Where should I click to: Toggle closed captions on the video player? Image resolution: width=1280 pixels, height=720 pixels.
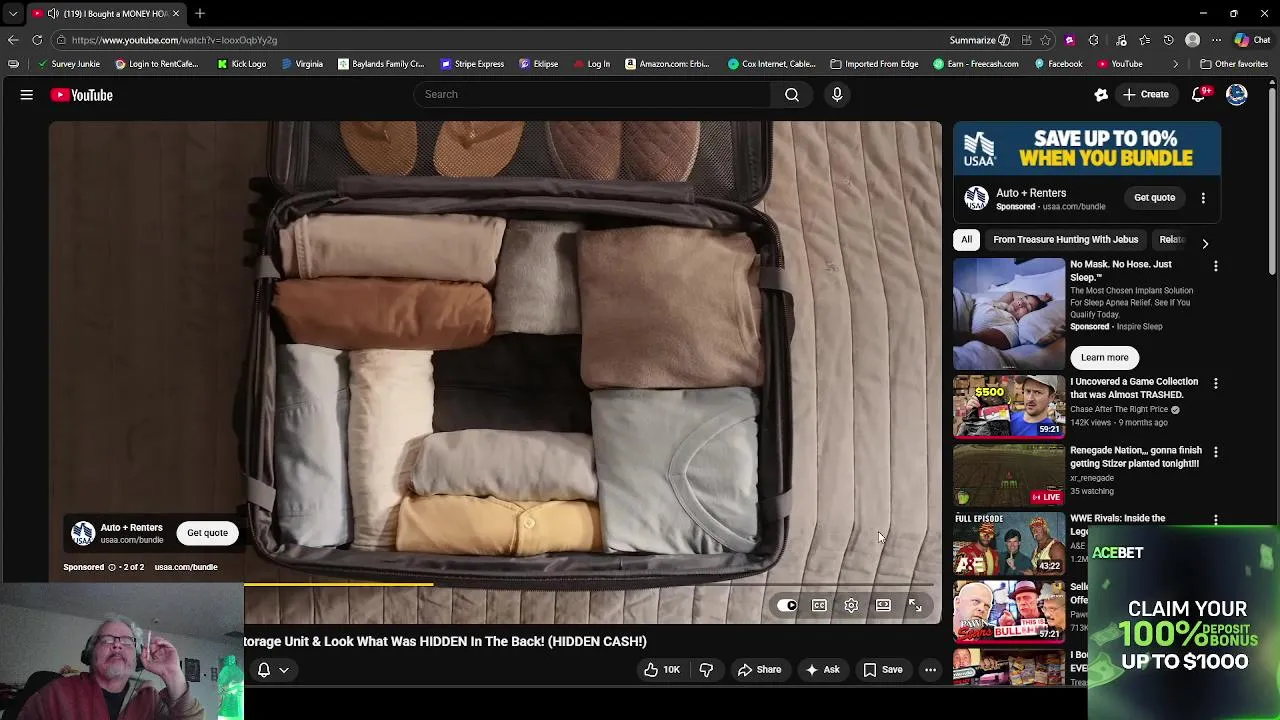coord(819,605)
